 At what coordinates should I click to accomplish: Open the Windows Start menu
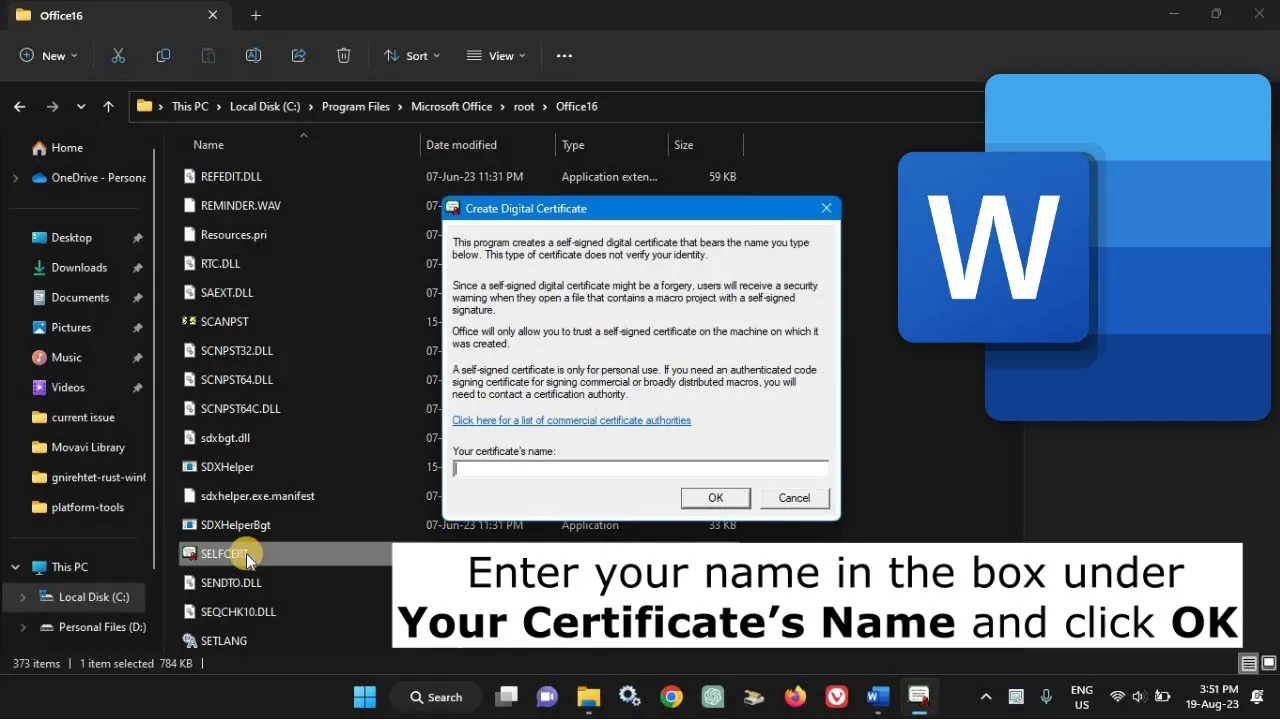point(365,697)
